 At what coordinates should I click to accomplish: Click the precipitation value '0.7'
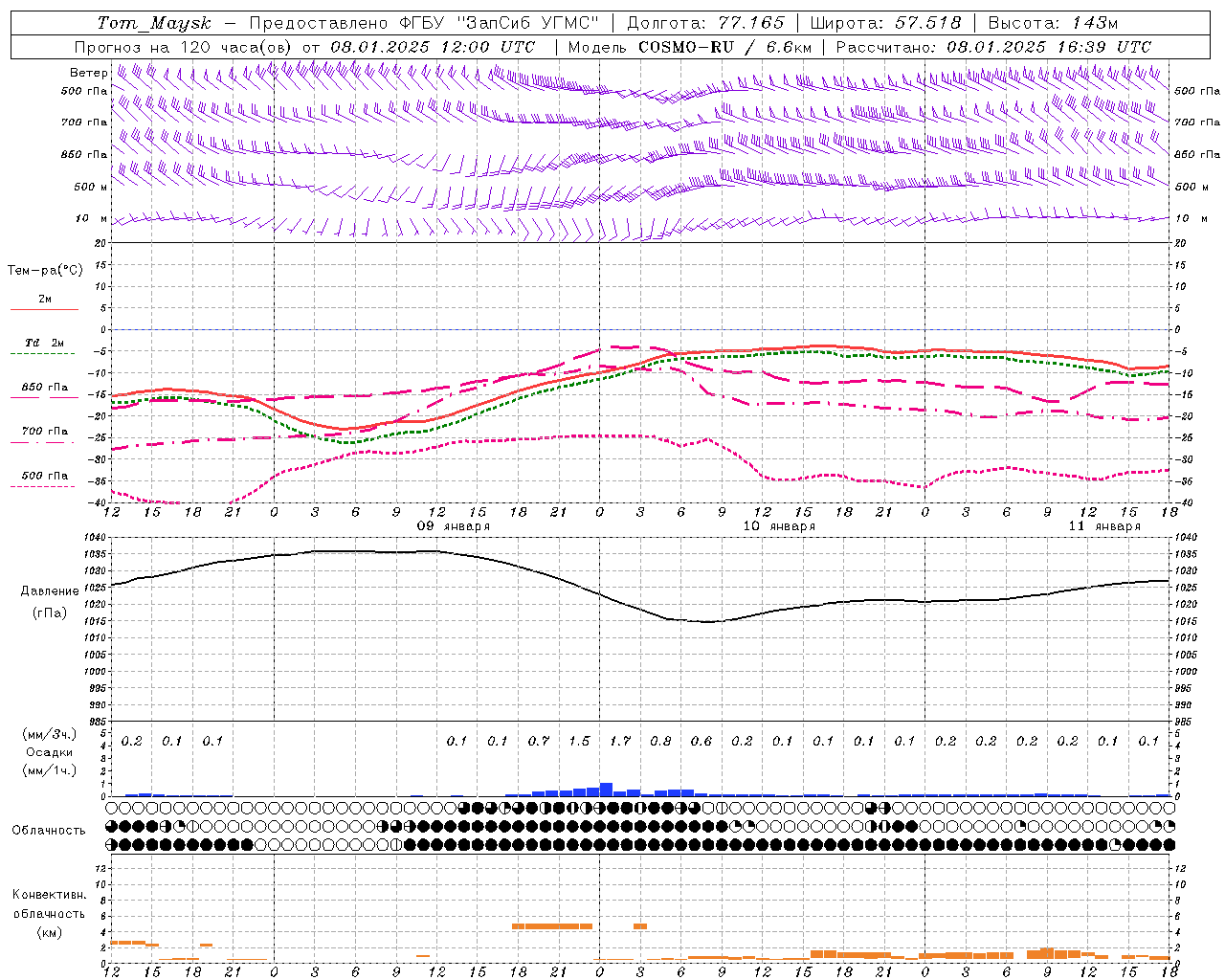click(539, 742)
